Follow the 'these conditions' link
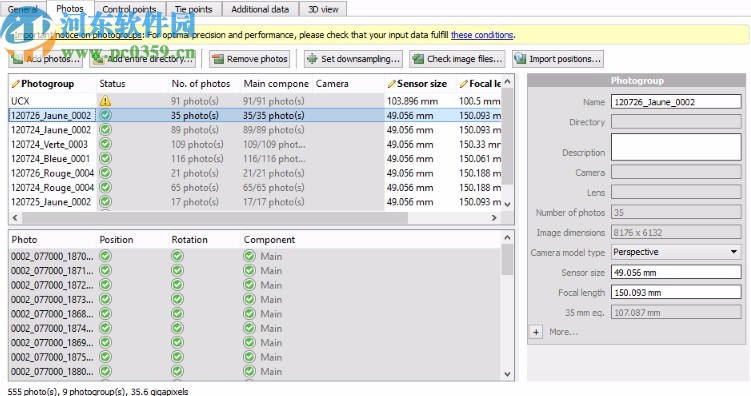Screen dimensions: 751x396 tap(482, 35)
